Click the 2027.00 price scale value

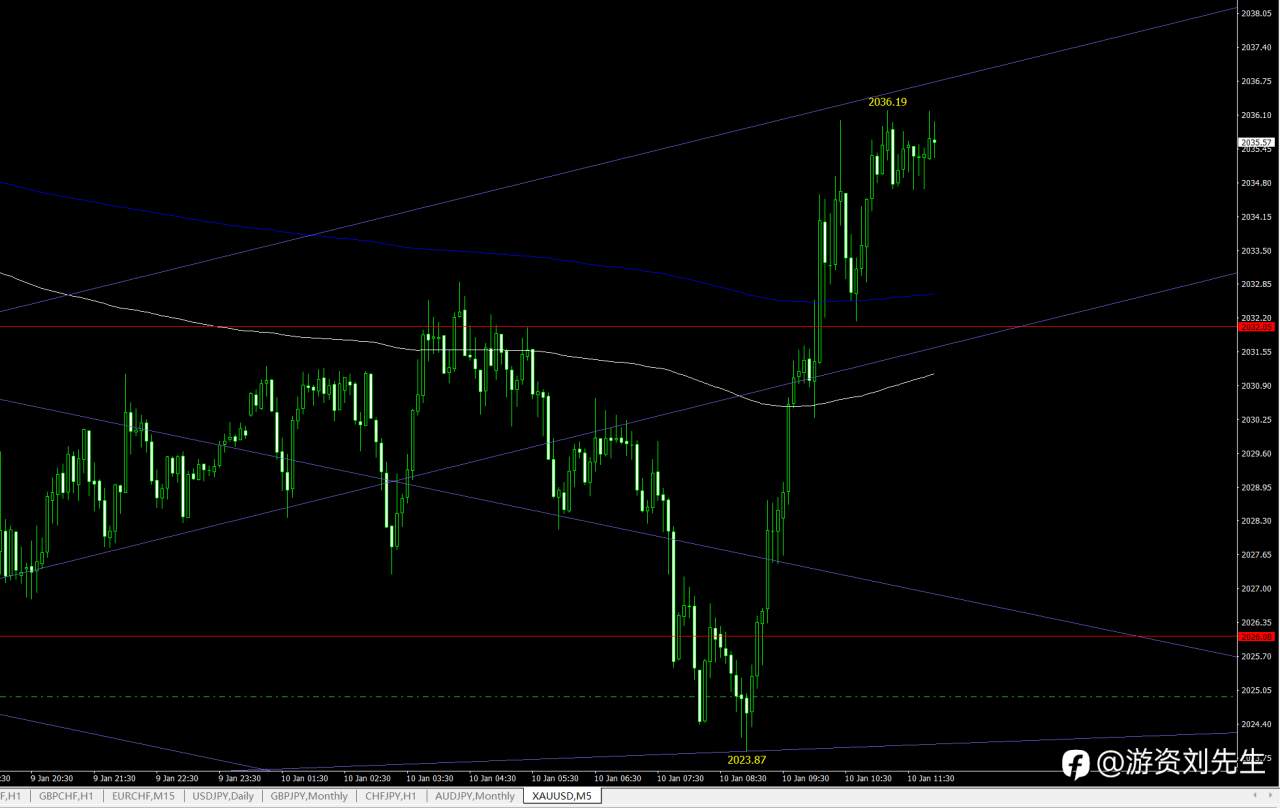(x=1256, y=589)
